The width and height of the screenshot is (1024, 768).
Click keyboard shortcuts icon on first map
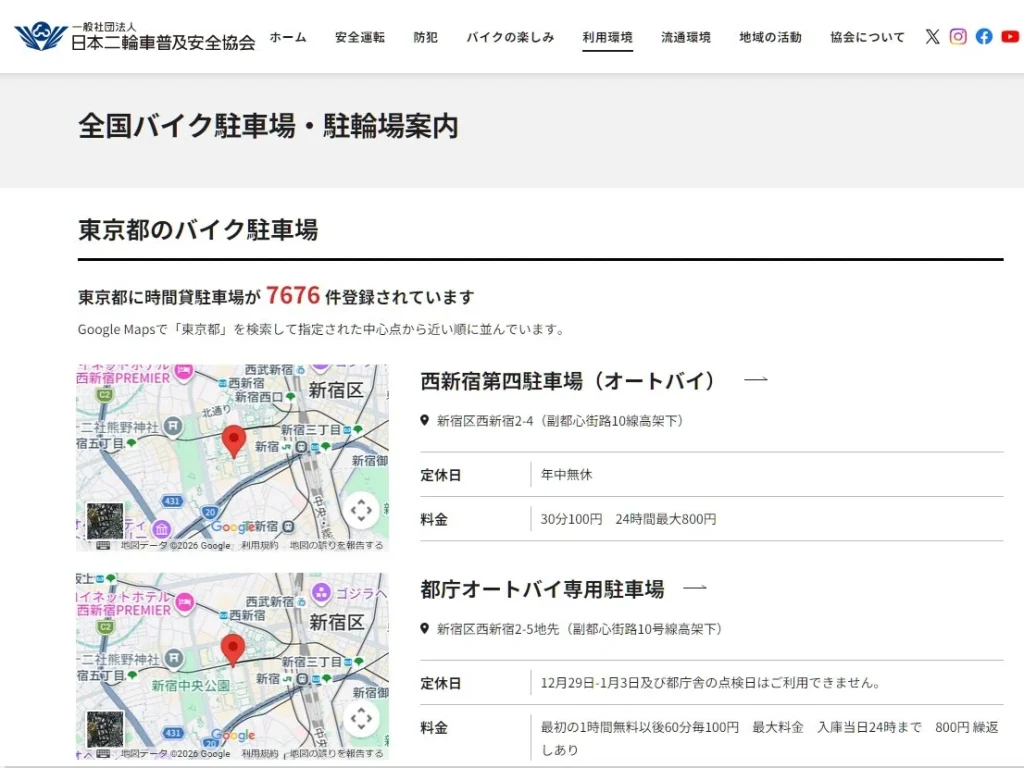[x=103, y=545]
